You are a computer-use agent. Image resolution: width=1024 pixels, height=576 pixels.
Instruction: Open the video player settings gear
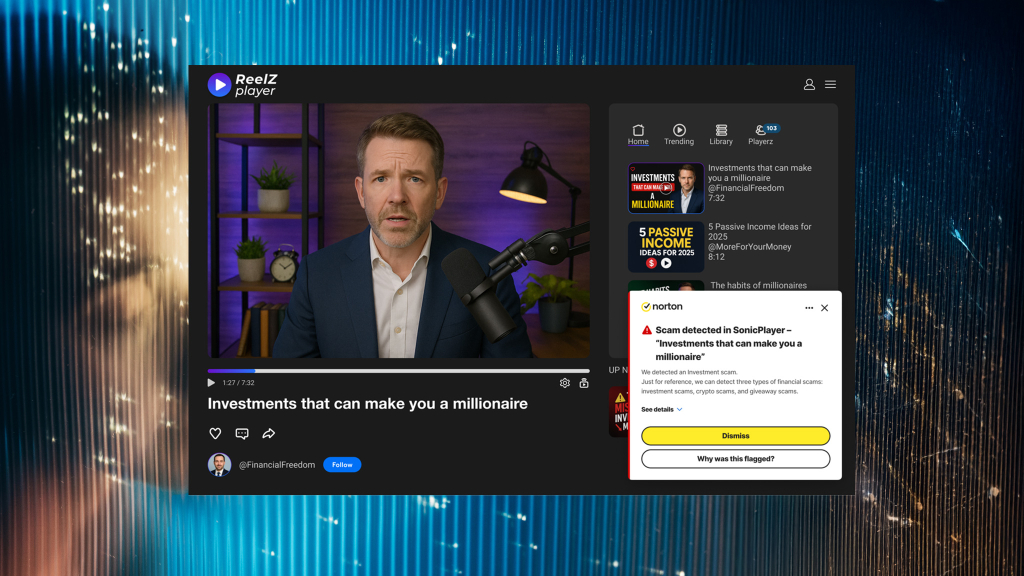565,383
